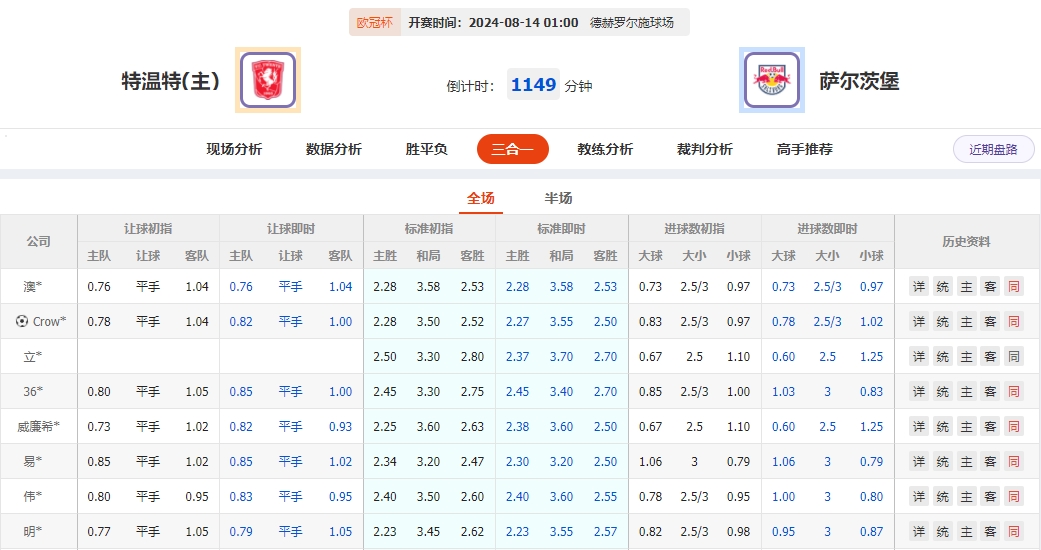The width and height of the screenshot is (1041, 550).
Task: Click the 近期盘路 button
Action: pyautogui.click(x=993, y=149)
